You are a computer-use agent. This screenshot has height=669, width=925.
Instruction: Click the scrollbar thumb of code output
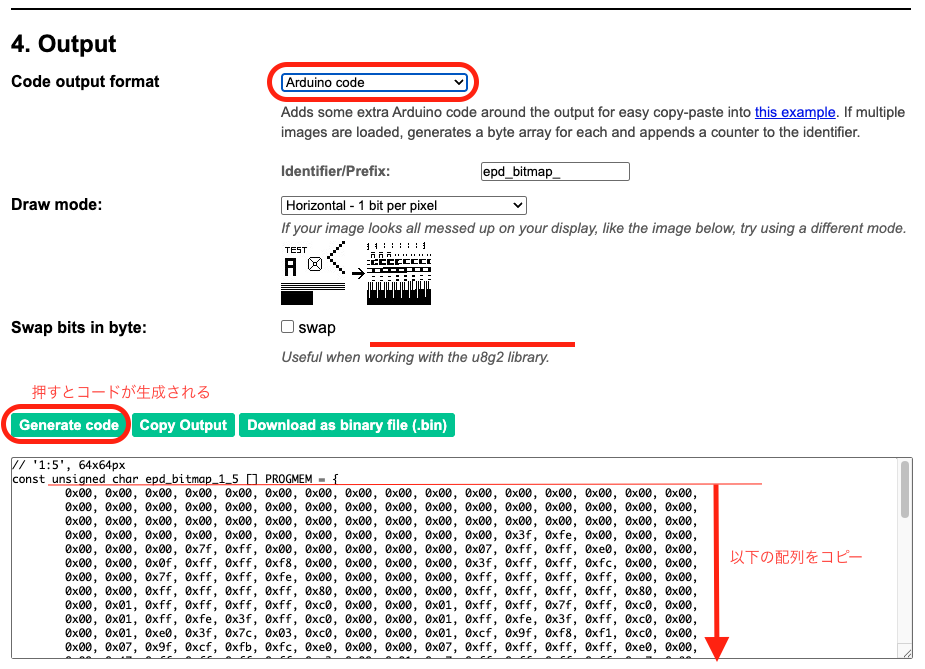[905, 491]
